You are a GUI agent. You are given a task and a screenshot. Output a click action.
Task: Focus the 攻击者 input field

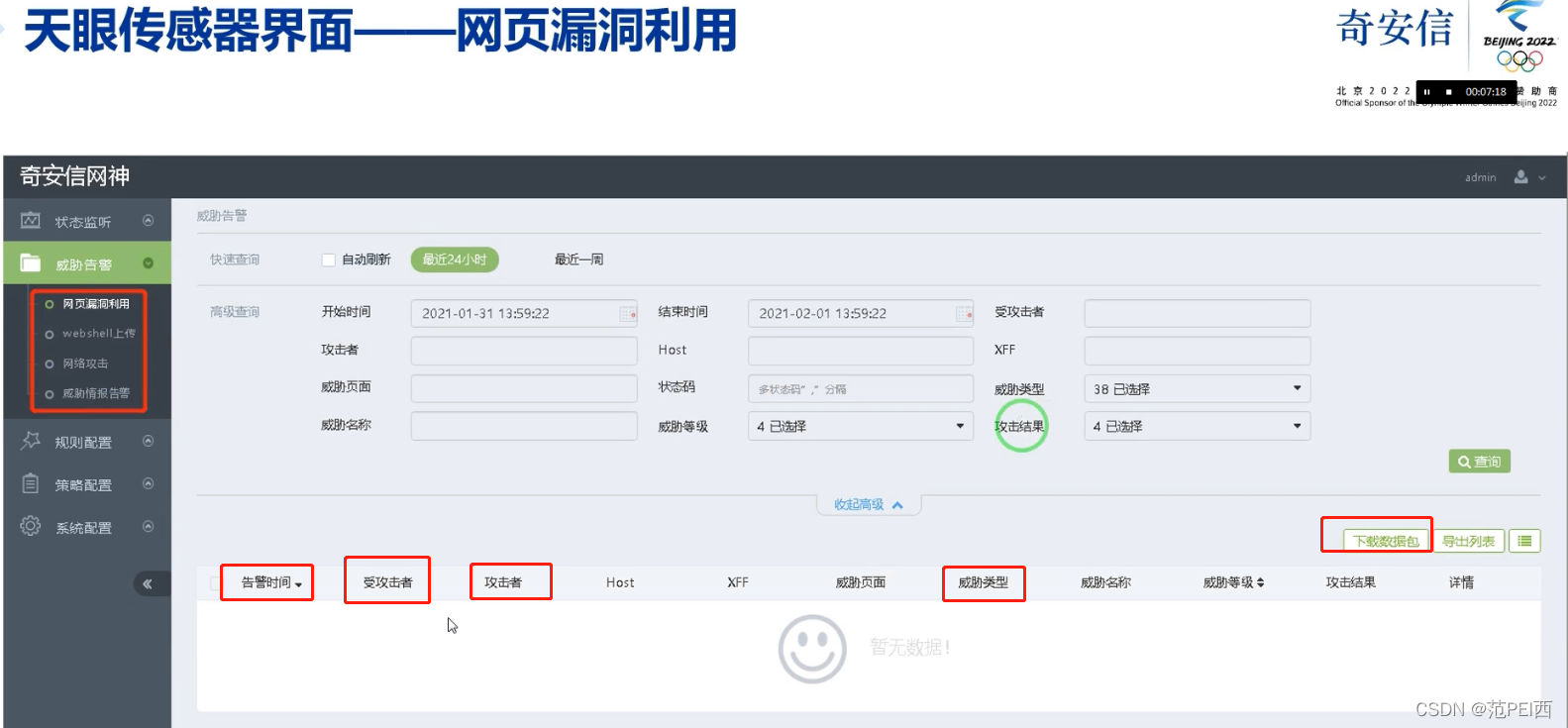[x=523, y=351]
